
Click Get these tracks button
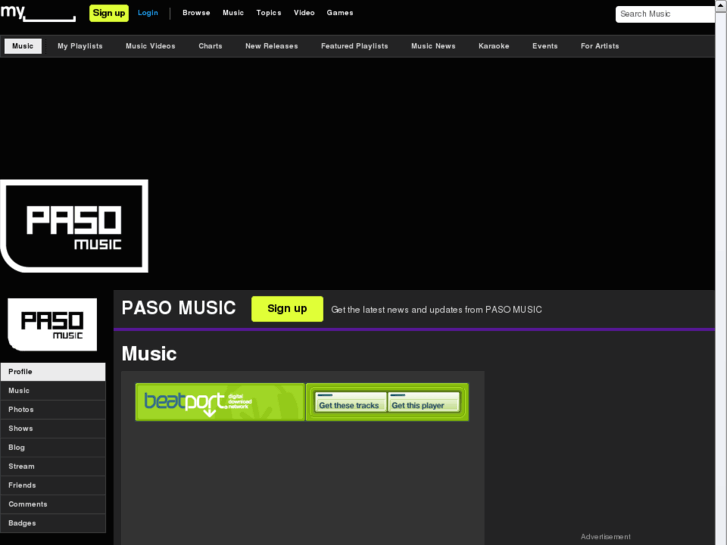350,402
